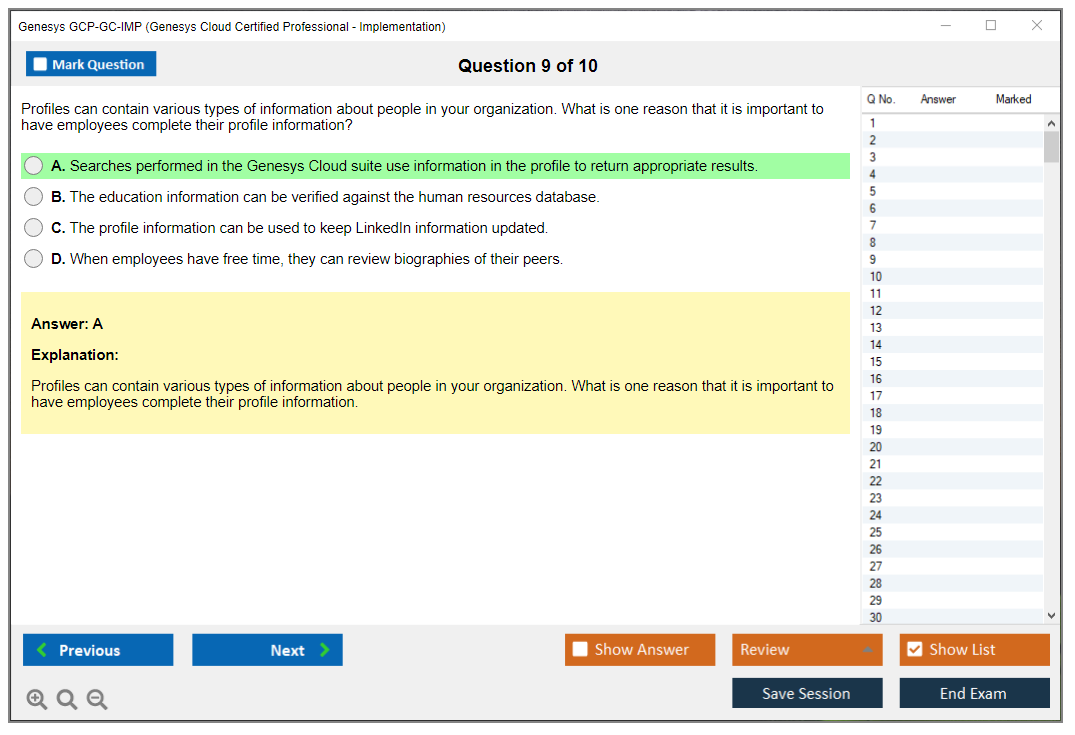Choose option B about education information
The image size is (1075, 735).
tap(34, 197)
